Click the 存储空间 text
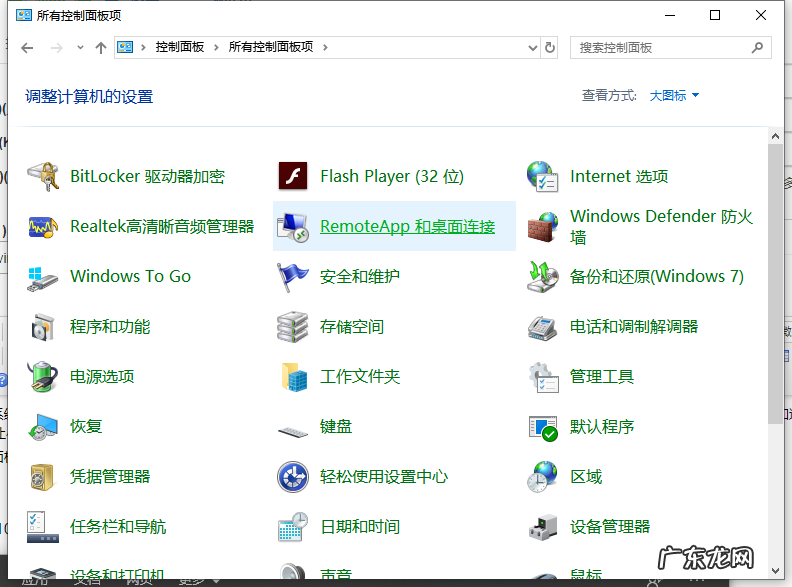This screenshot has height=587, width=792. [x=352, y=327]
